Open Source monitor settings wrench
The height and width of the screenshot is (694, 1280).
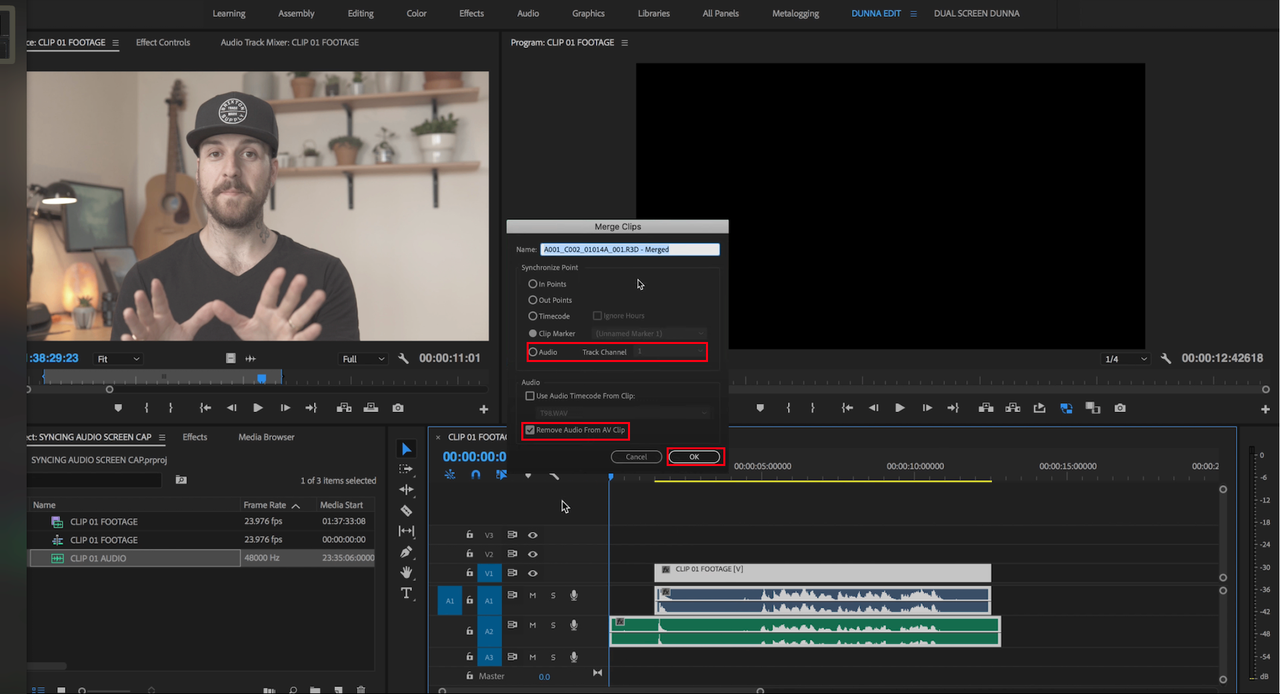[403, 359]
